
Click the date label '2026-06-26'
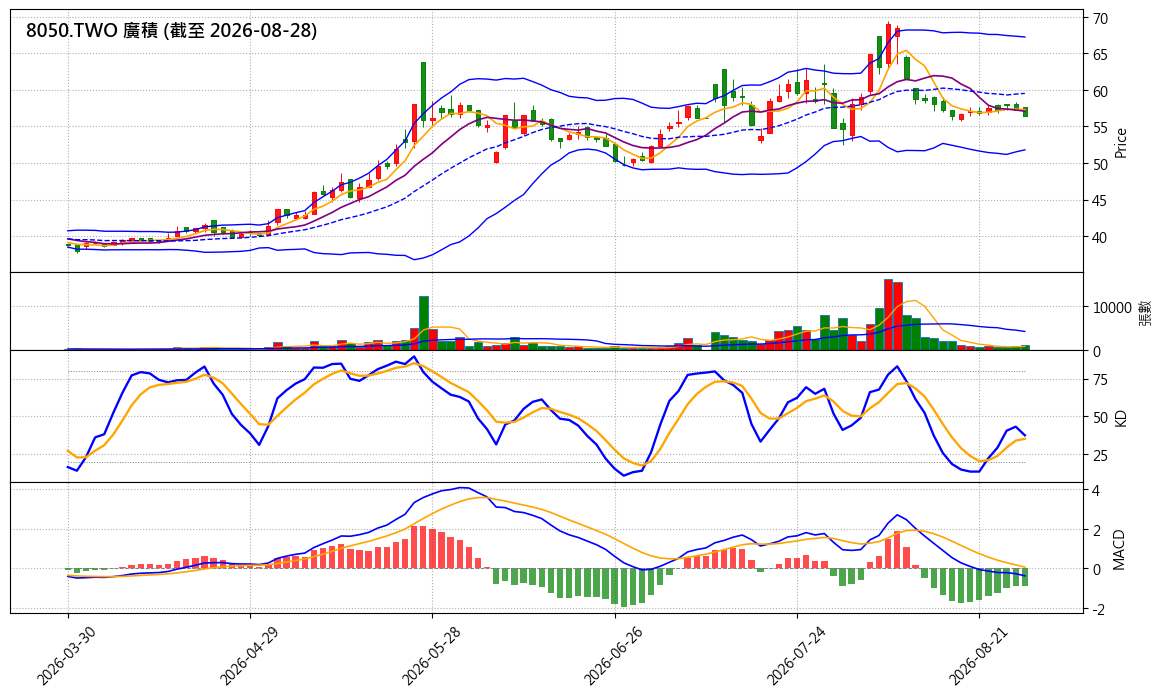click(613, 654)
